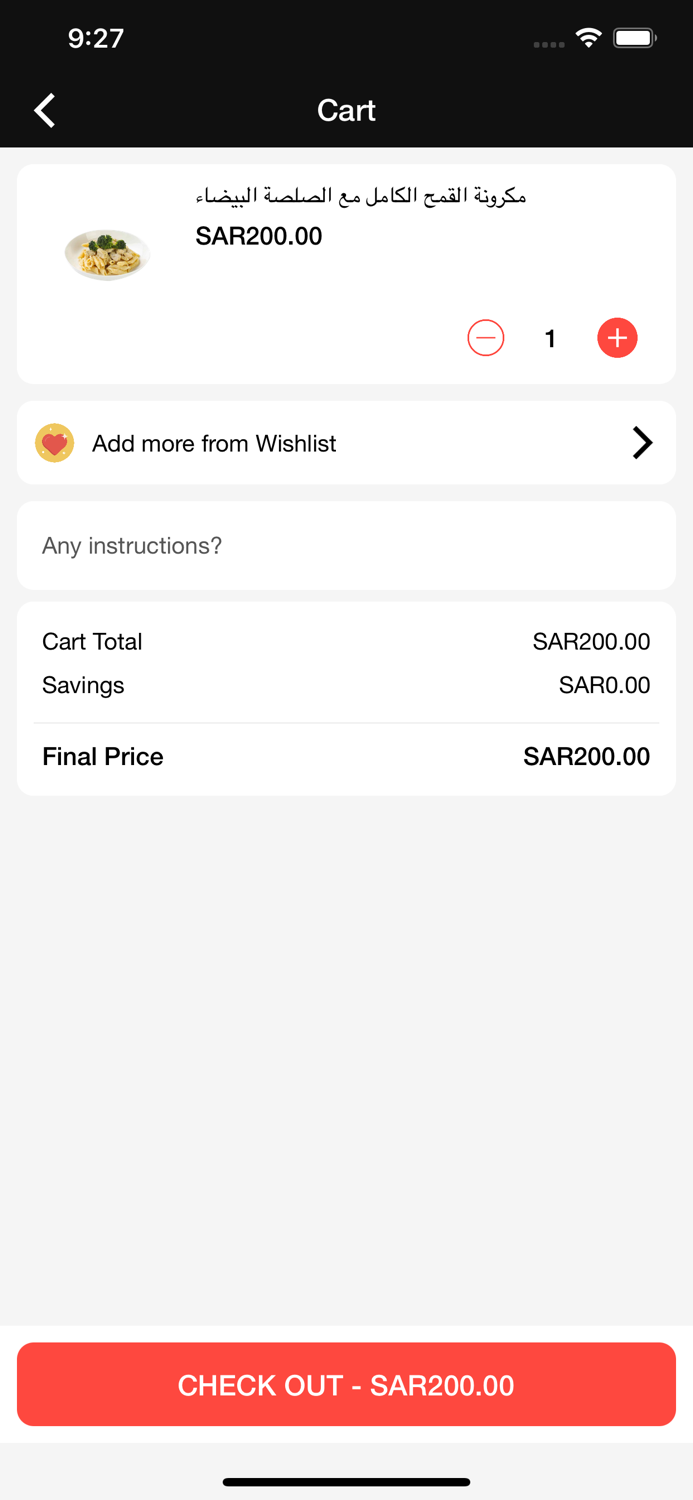Tap the home indicator bar
Image resolution: width=693 pixels, height=1500 pixels.
coord(346,1482)
